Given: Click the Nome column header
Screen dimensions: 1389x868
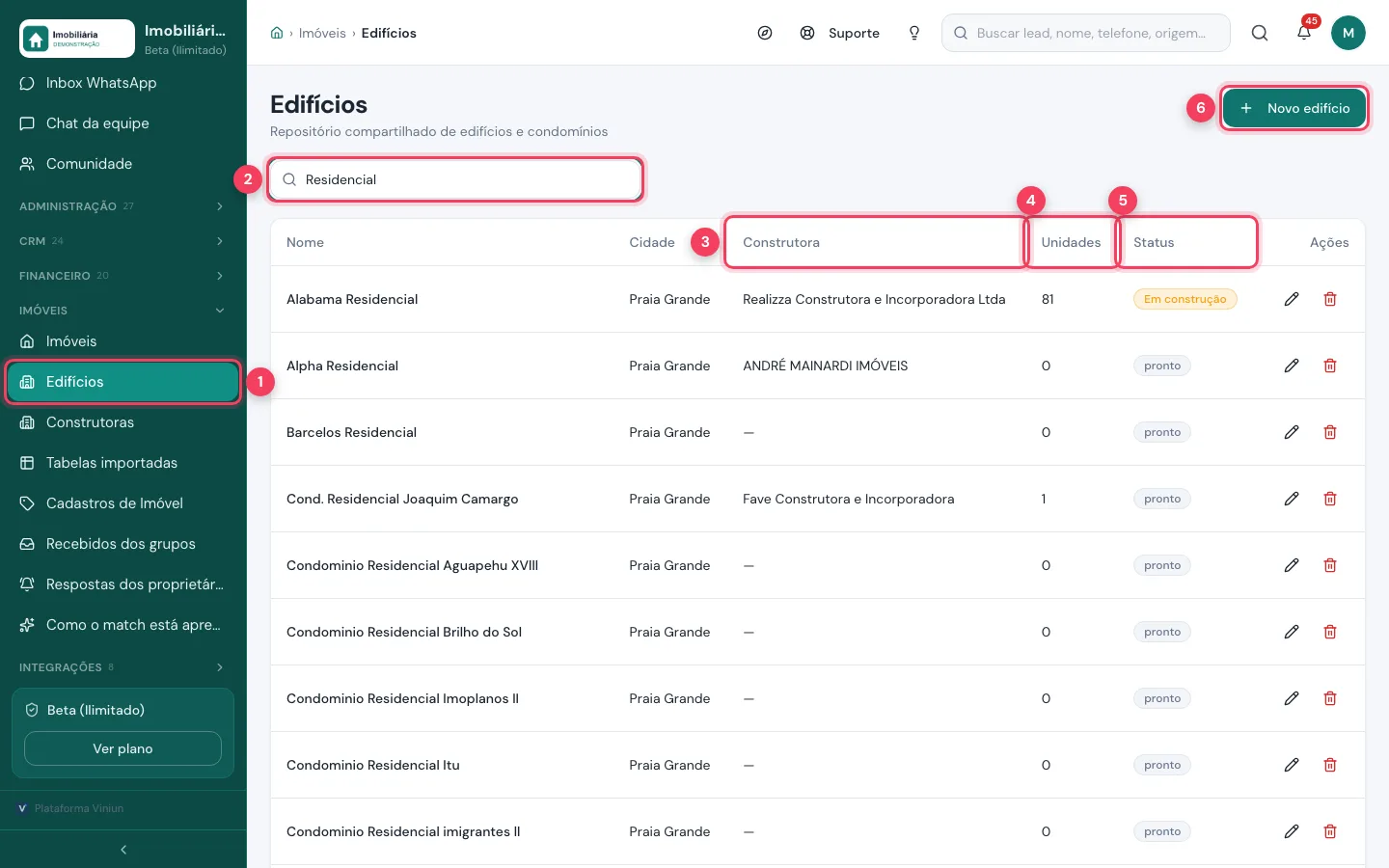Looking at the screenshot, I should click(305, 242).
